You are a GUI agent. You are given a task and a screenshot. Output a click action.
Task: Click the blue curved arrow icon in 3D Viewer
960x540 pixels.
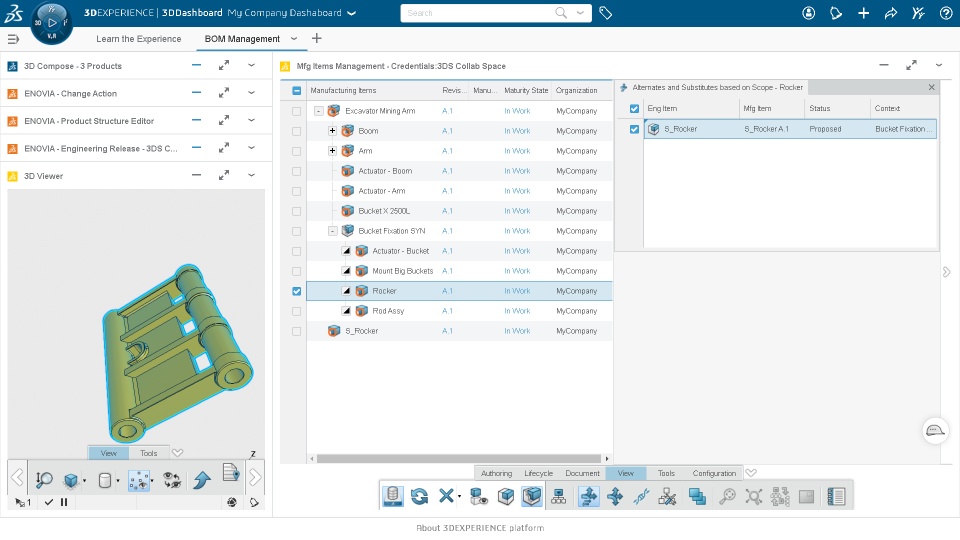pyautogui.click(x=201, y=480)
